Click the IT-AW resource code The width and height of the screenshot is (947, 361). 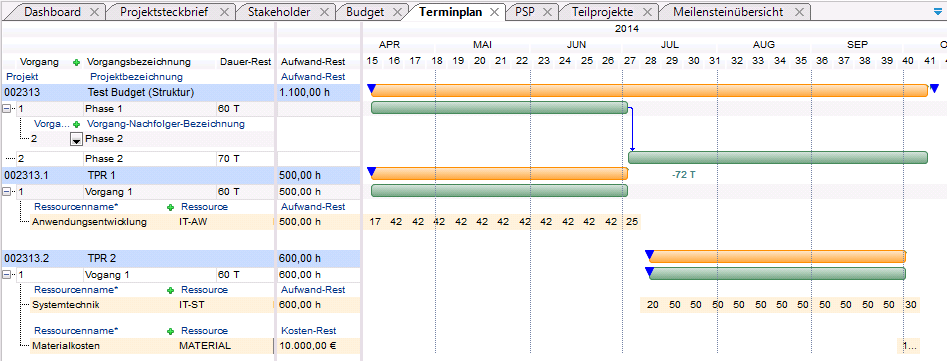[x=194, y=222]
